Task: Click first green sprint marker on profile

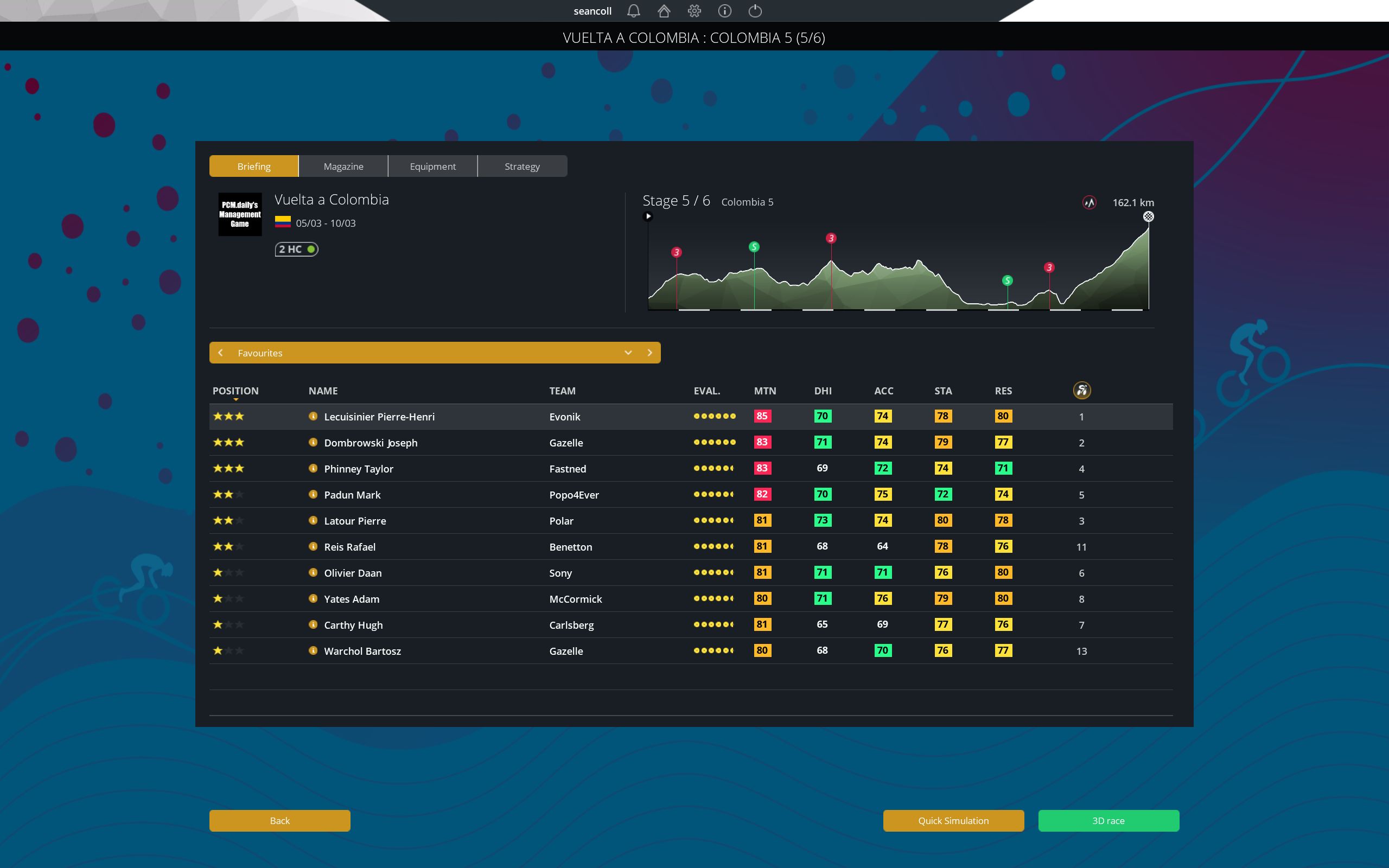Action: tap(754, 247)
